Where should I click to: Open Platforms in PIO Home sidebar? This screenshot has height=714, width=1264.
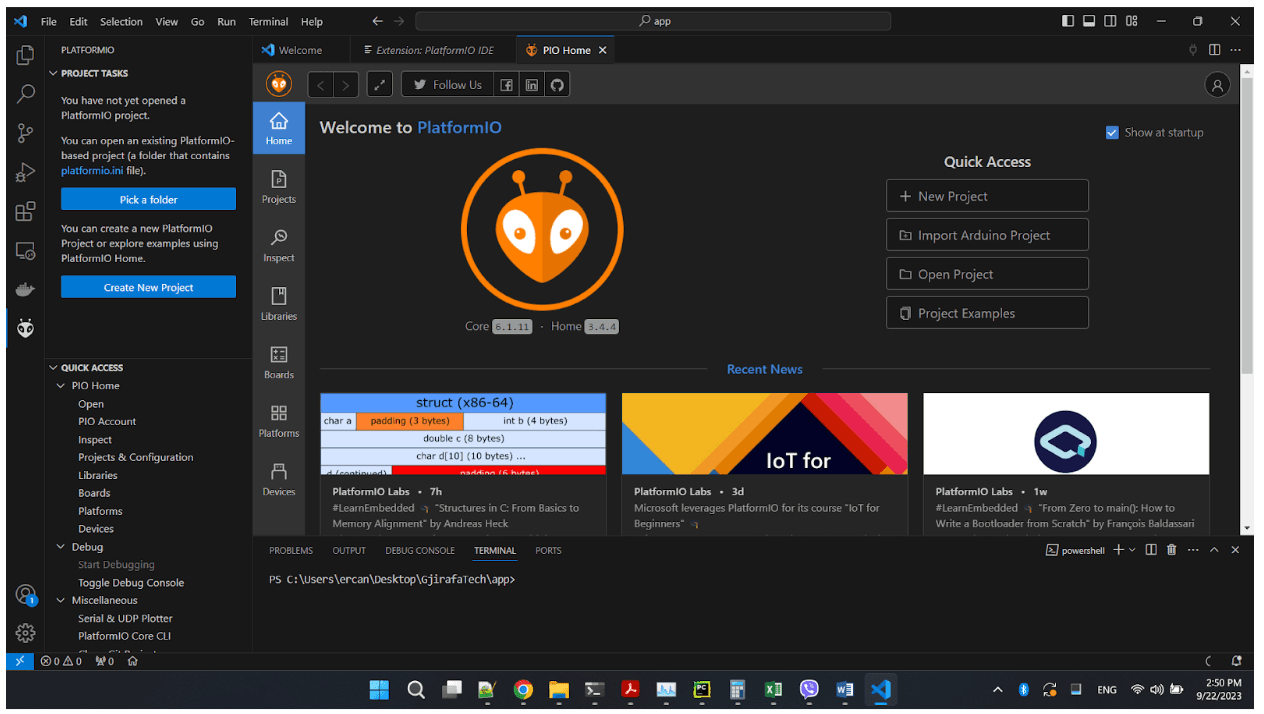pyautogui.click(x=279, y=421)
